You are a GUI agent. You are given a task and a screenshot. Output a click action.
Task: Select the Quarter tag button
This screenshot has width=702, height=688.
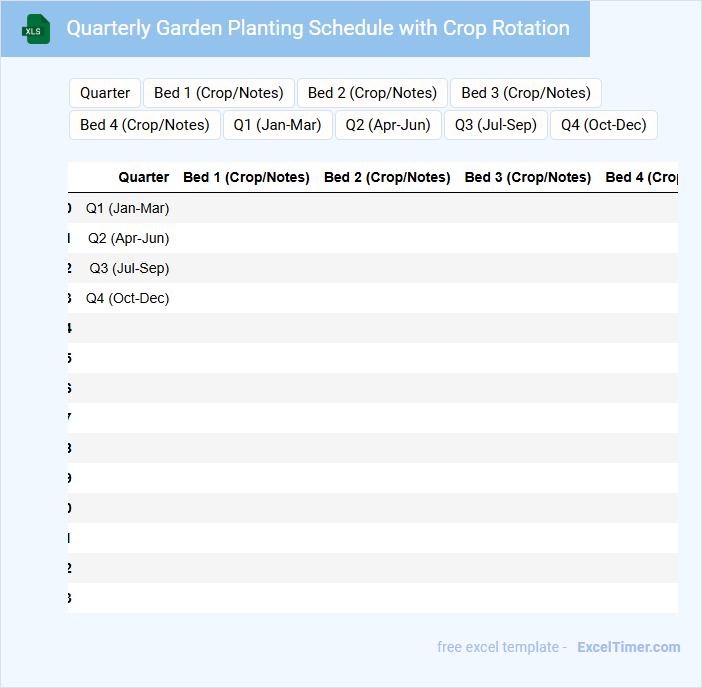pos(105,93)
